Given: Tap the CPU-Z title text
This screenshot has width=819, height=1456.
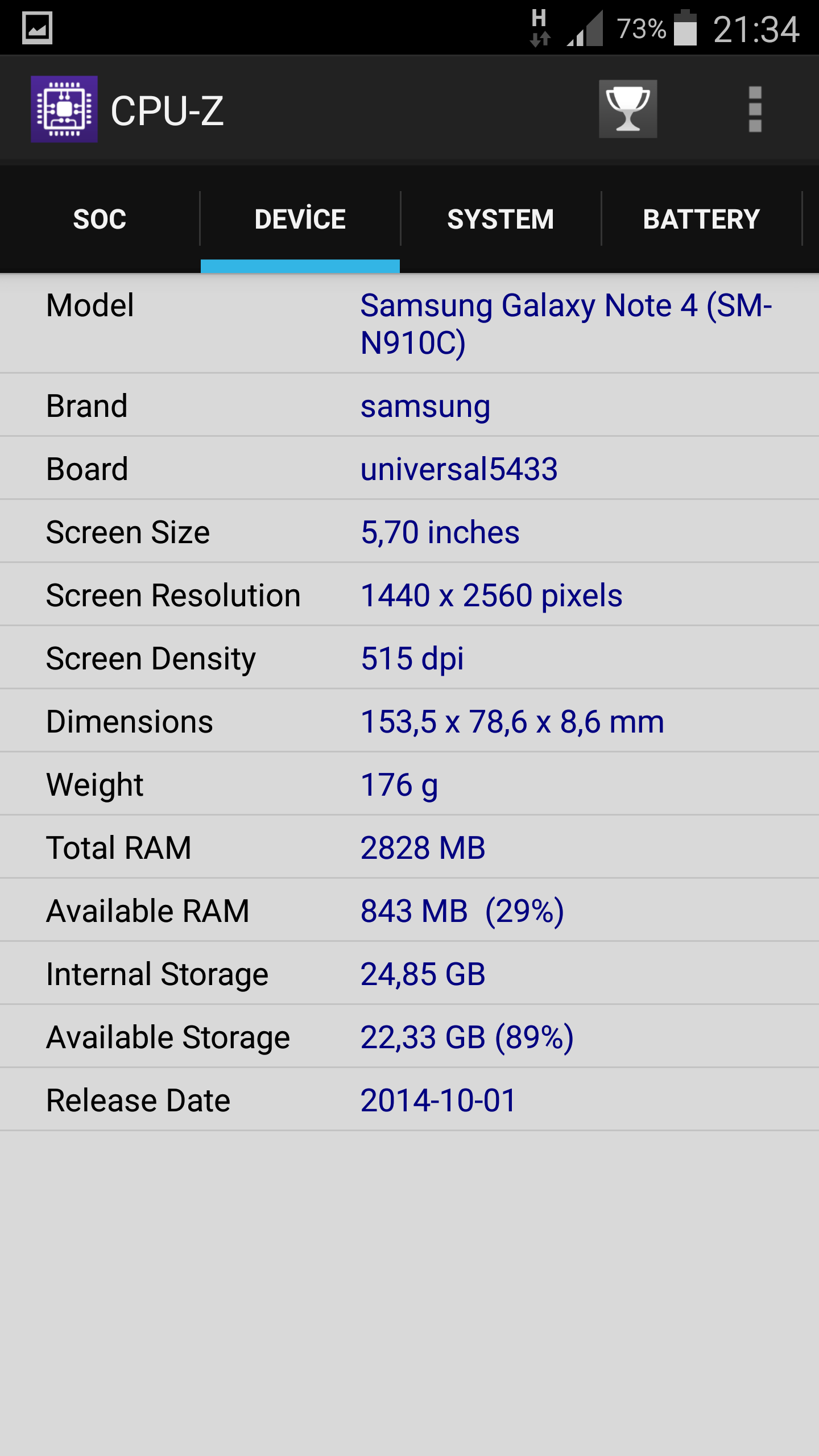Looking at the screenshot, I should point(167,110).
